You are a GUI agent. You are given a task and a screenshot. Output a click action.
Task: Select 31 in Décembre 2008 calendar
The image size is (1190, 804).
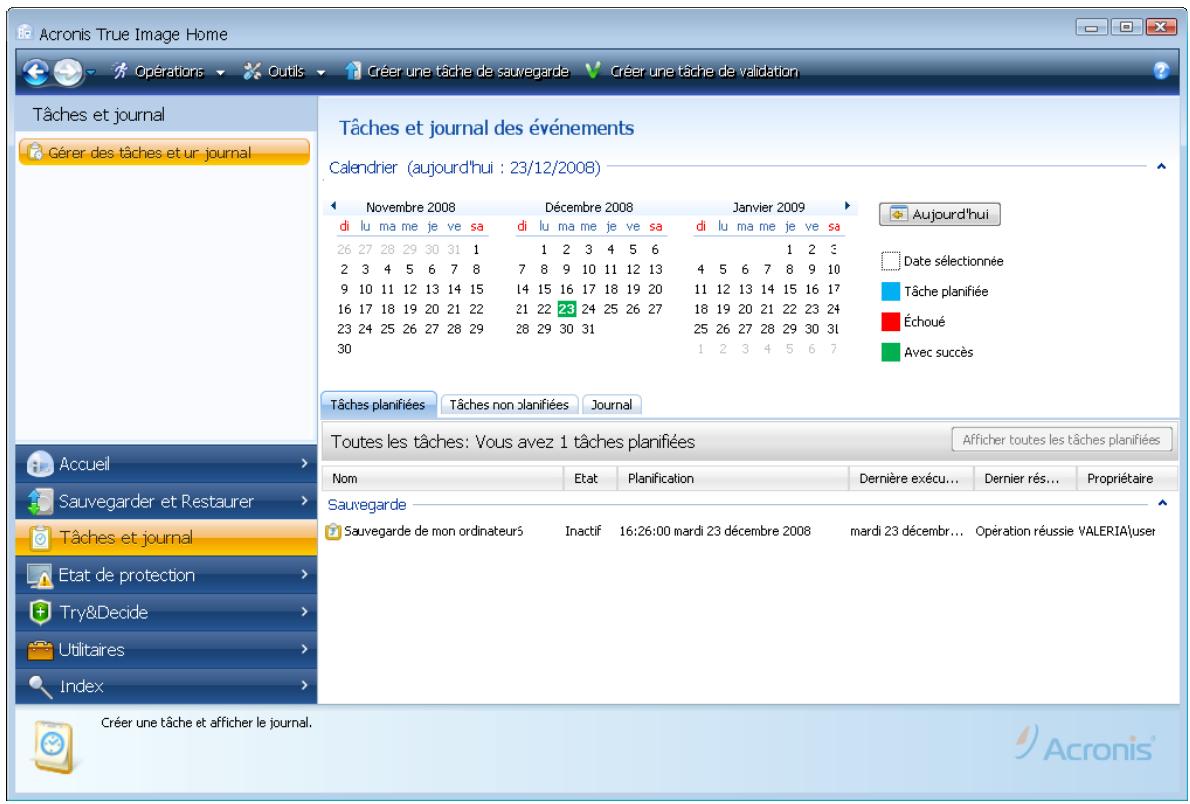click(588, 329)
